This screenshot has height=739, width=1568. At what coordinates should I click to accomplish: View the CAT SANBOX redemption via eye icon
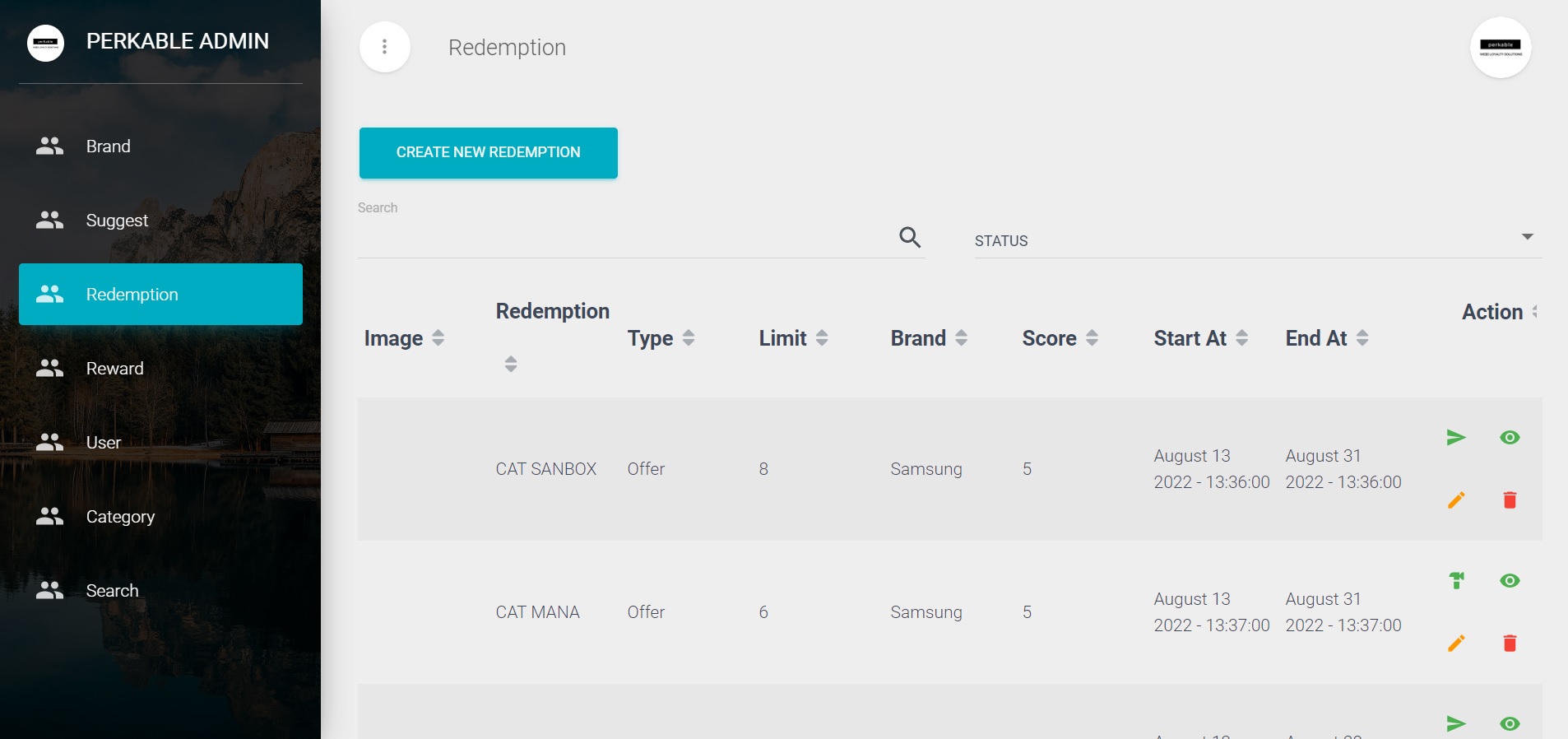[x=1510, y=437]
